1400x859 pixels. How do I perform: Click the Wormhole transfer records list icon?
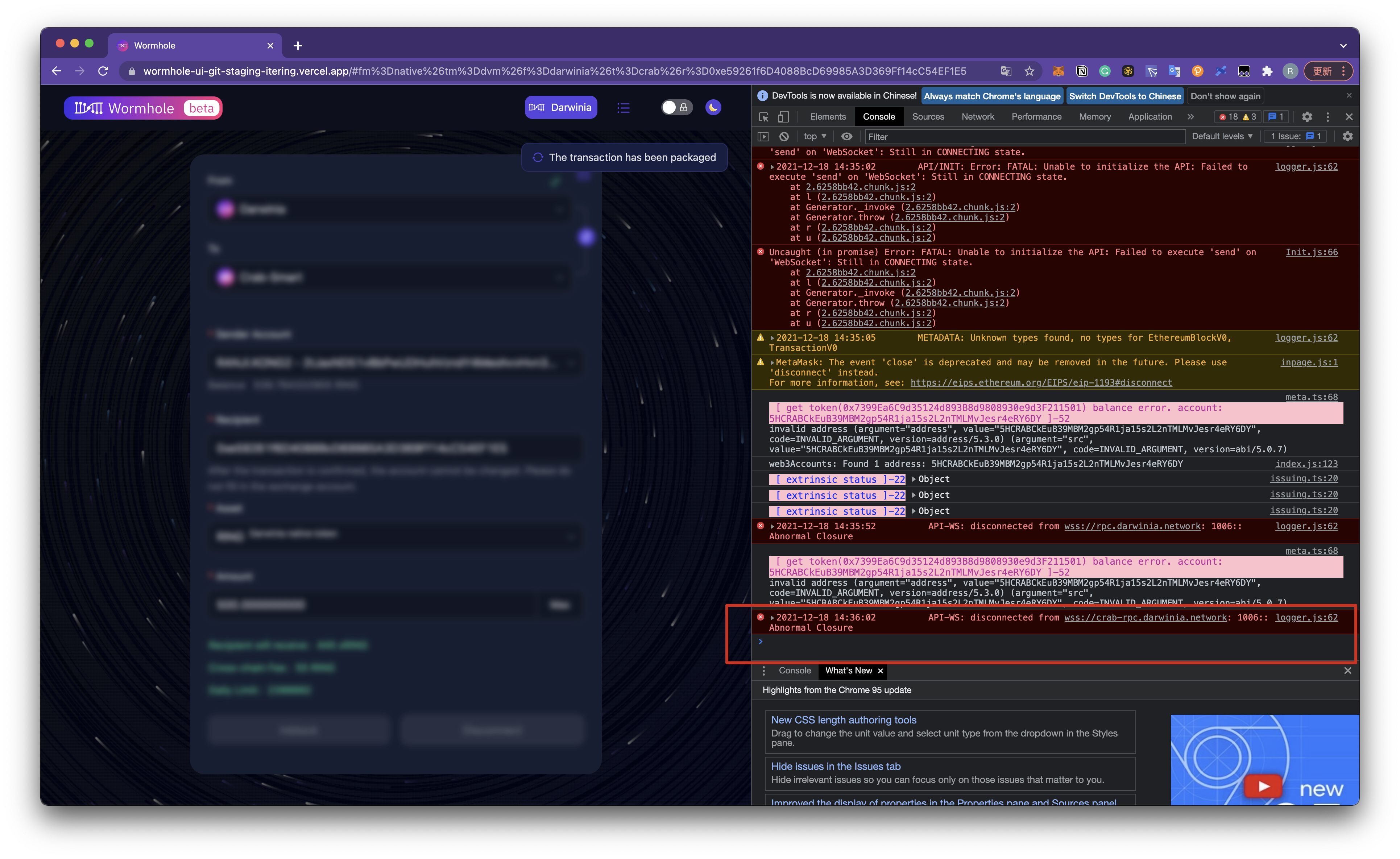(x=623, y=107)
